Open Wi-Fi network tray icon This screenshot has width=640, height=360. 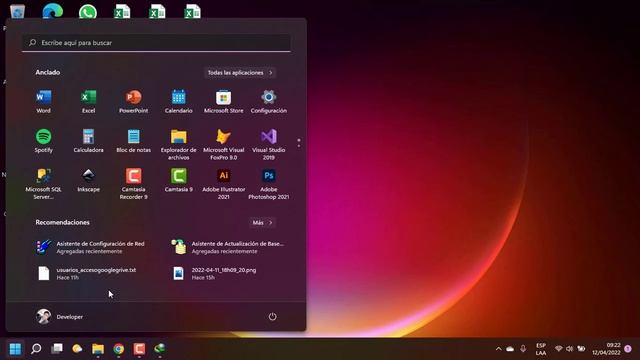(559, 349)
